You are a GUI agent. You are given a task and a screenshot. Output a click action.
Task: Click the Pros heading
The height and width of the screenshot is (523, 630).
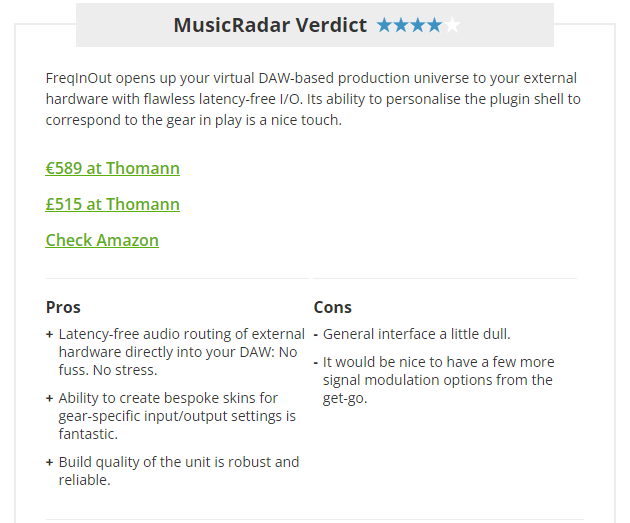(x=63, y=307)
